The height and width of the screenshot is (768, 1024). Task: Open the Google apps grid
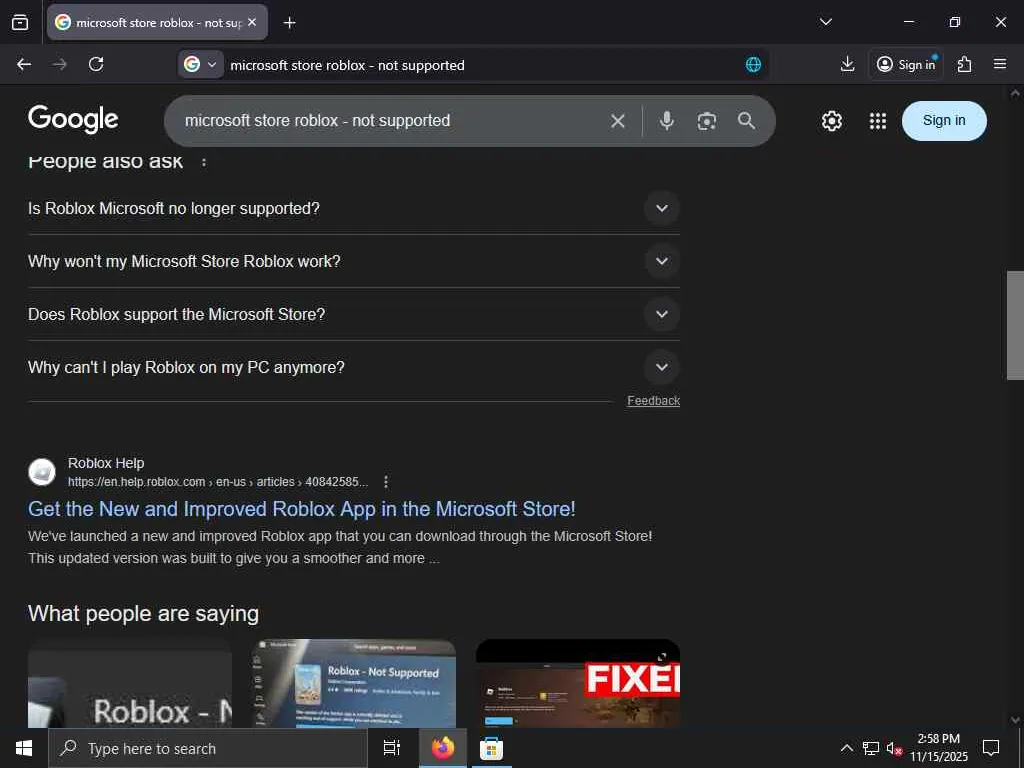click(878, 121)
